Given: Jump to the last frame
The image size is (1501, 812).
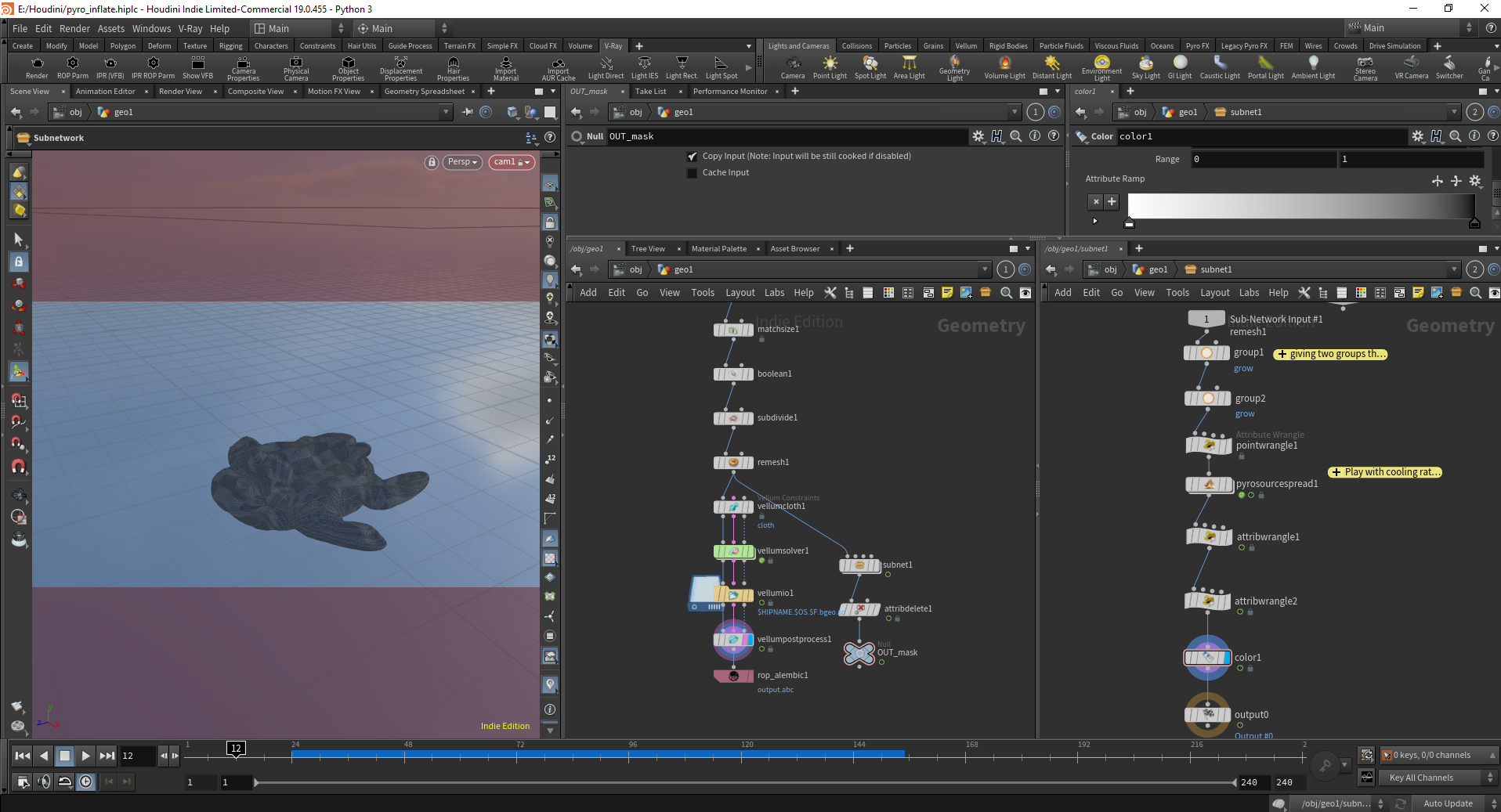Looking at the screenshot, I should [x=107, y=756].
